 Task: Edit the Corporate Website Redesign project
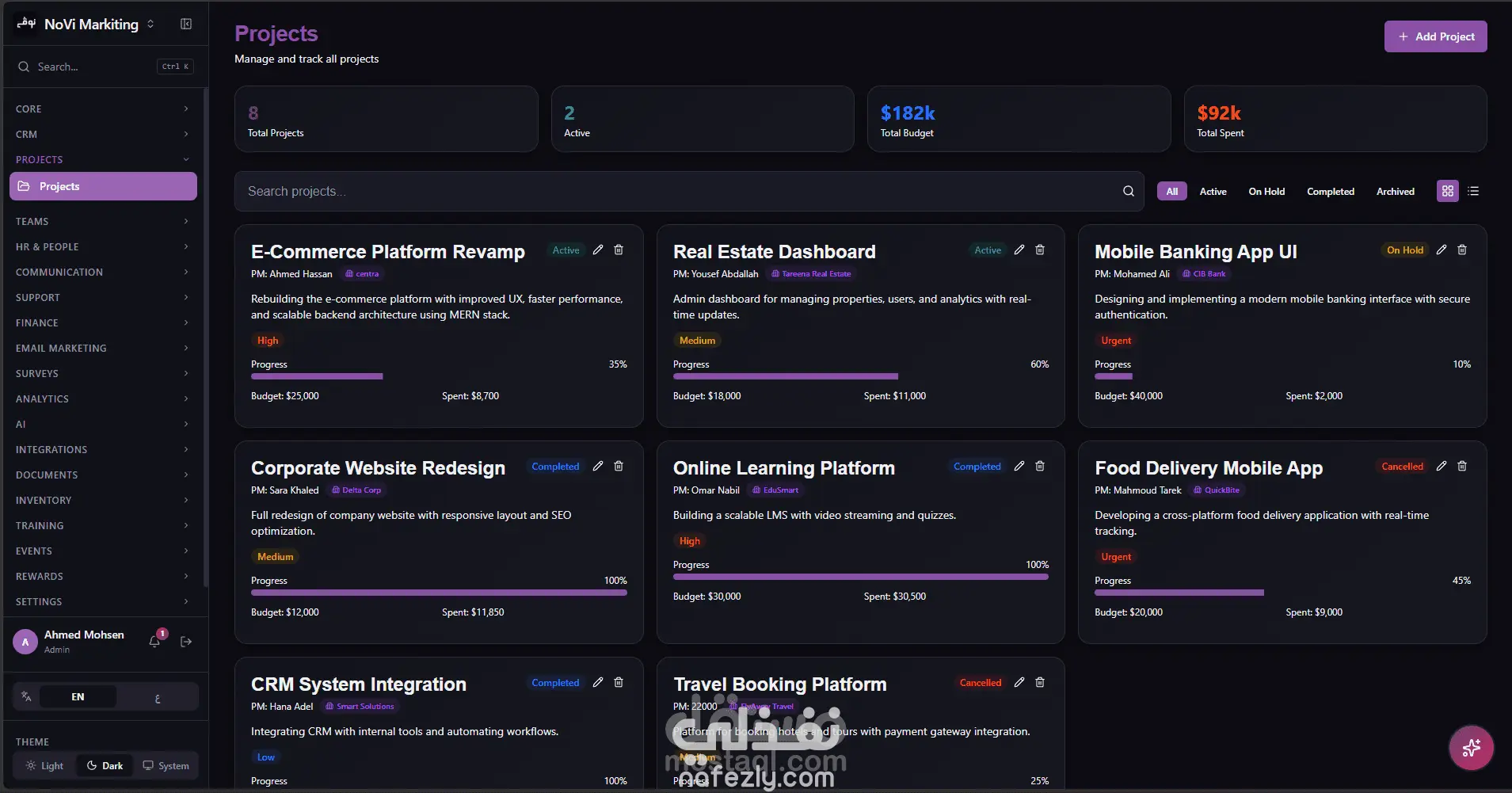click(x=598, y=466)
